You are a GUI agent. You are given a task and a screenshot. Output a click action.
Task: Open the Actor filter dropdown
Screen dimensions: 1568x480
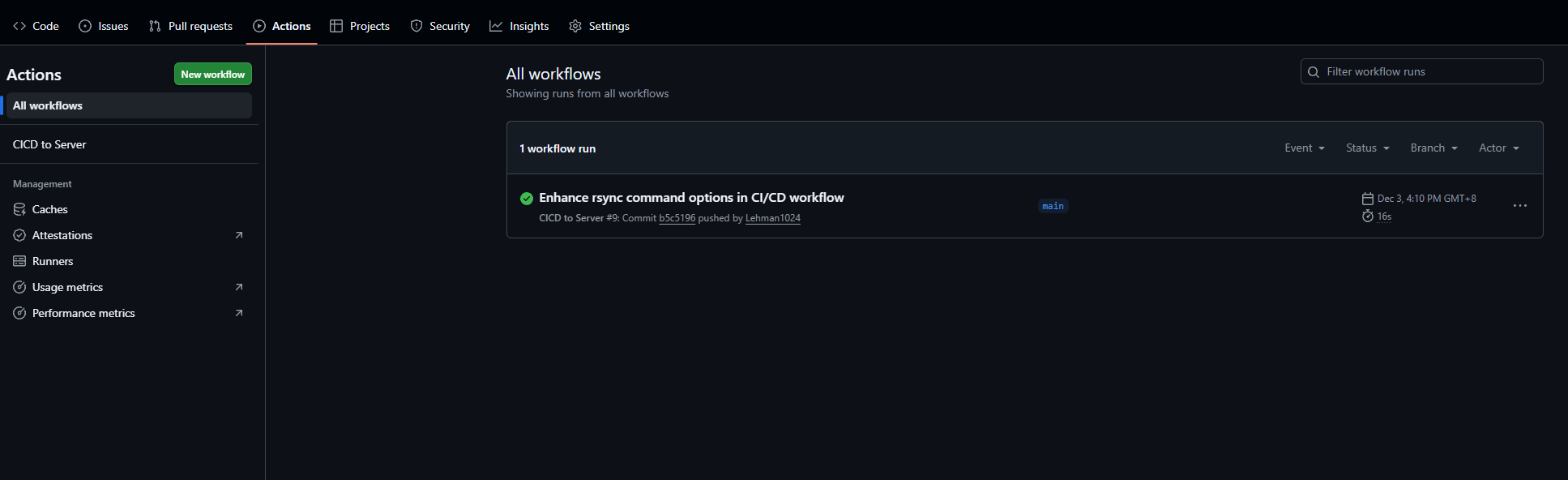(x=1498, y=148)
